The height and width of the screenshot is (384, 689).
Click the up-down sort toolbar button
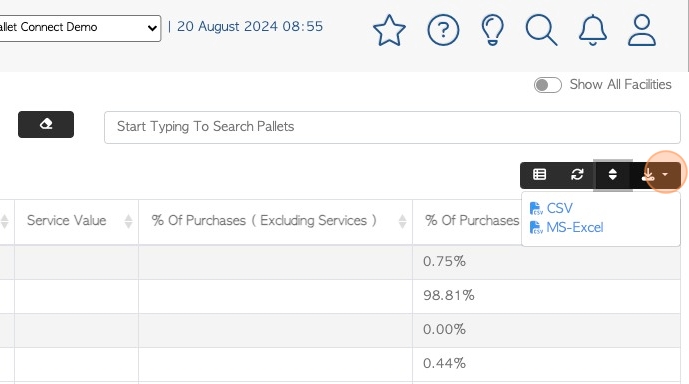[x=613, y=175]
